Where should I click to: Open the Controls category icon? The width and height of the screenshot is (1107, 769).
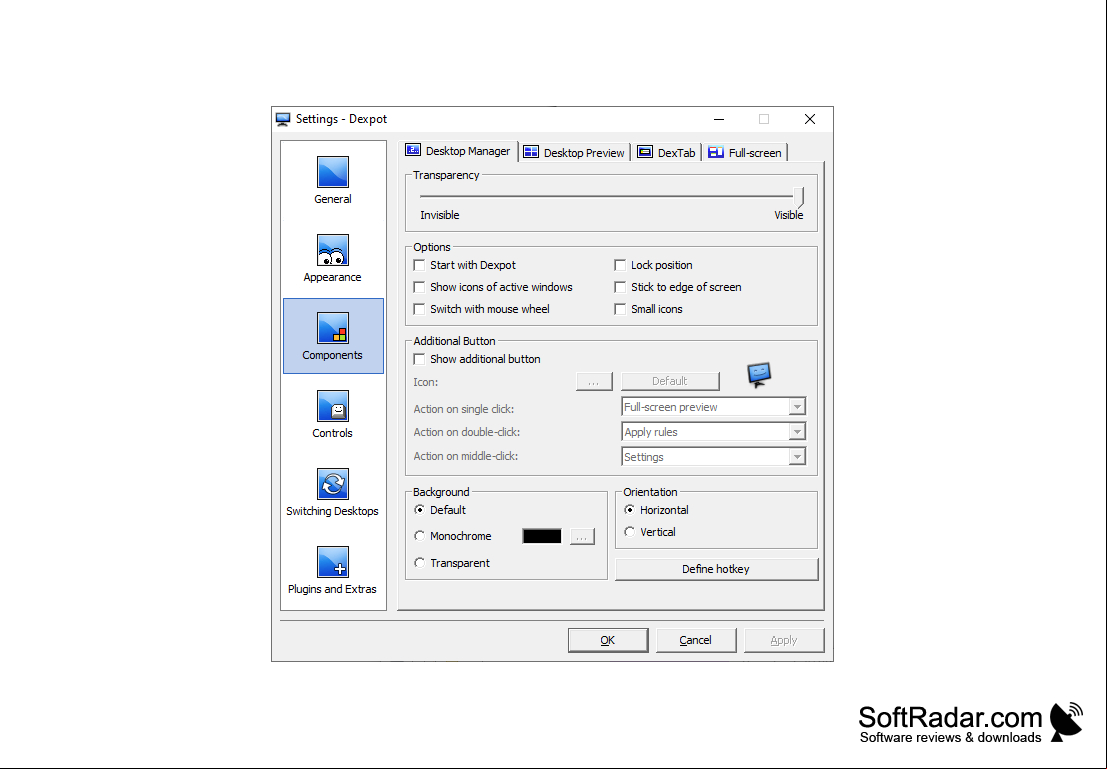pos(333,407)
